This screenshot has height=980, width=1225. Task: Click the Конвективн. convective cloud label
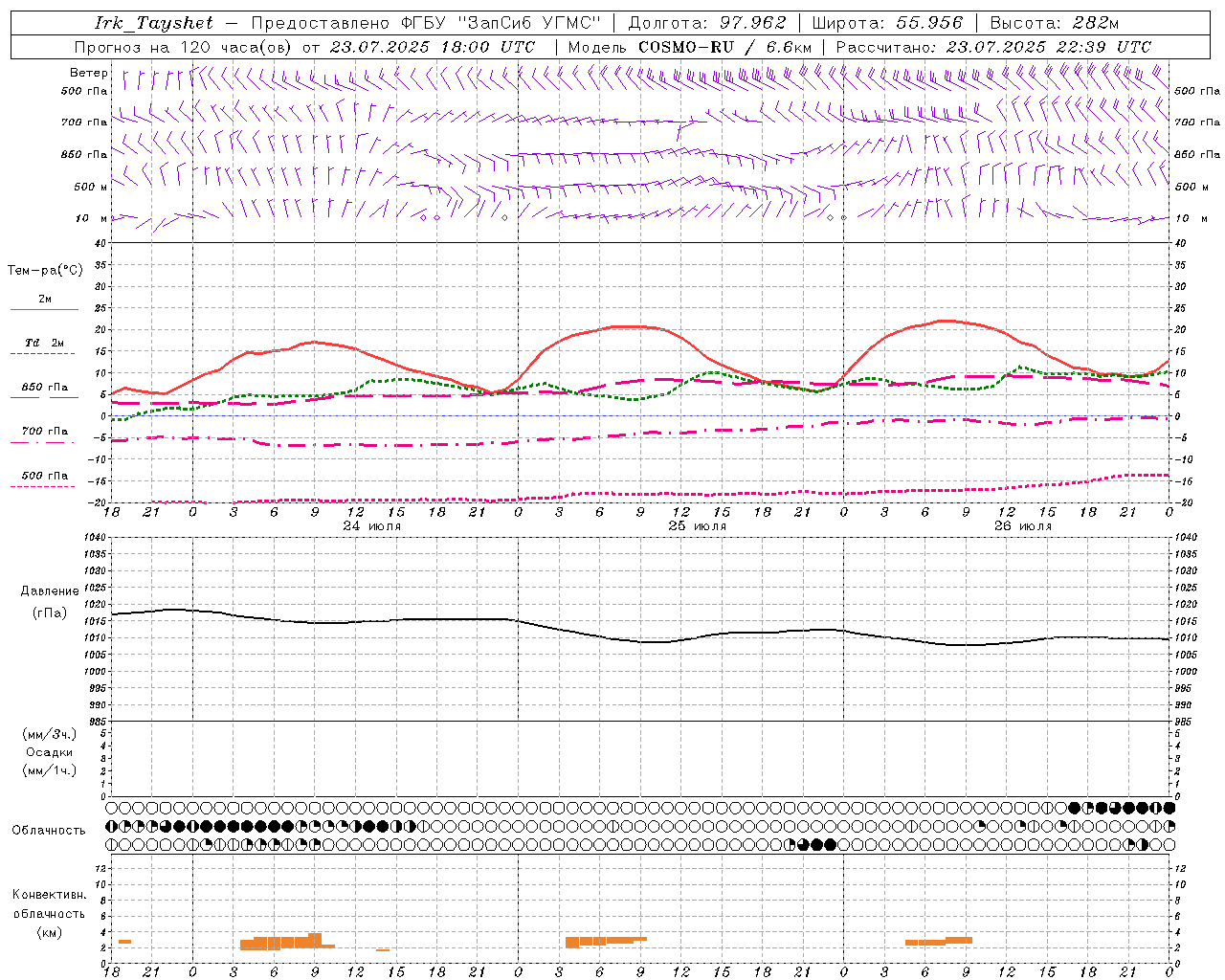[49, 895]
